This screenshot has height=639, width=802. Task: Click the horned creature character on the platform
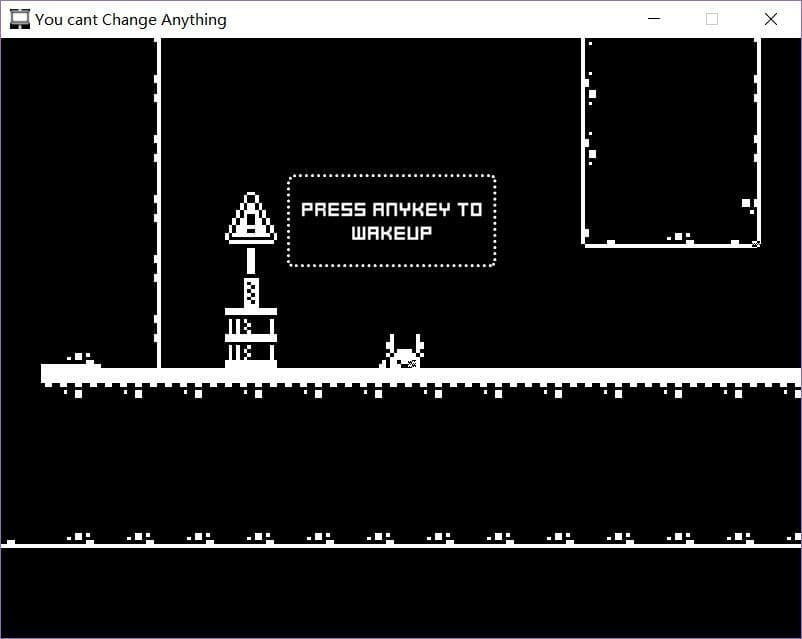pyautogui.click(x=403, y=352)
